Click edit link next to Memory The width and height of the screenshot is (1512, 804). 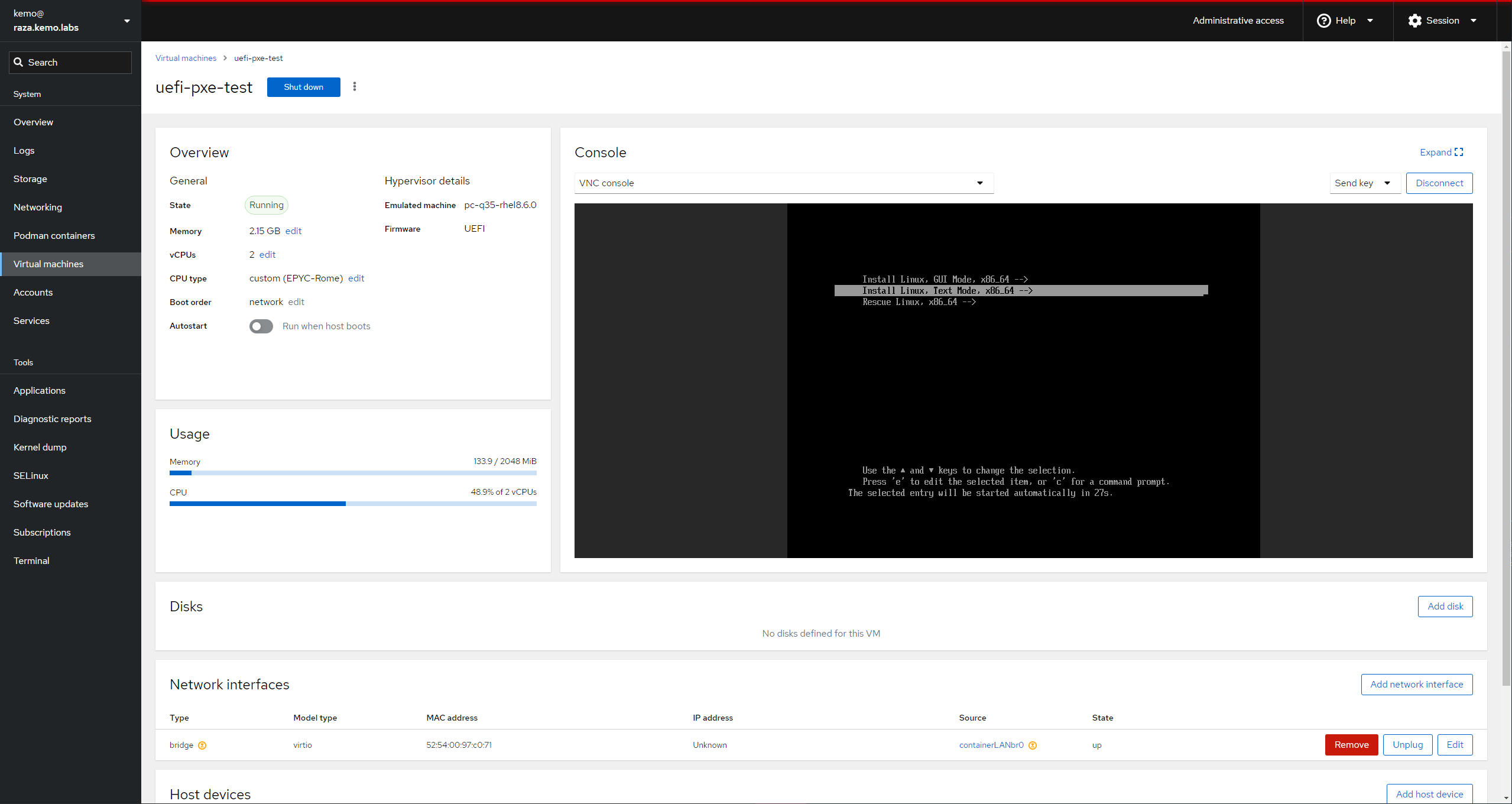293,231
